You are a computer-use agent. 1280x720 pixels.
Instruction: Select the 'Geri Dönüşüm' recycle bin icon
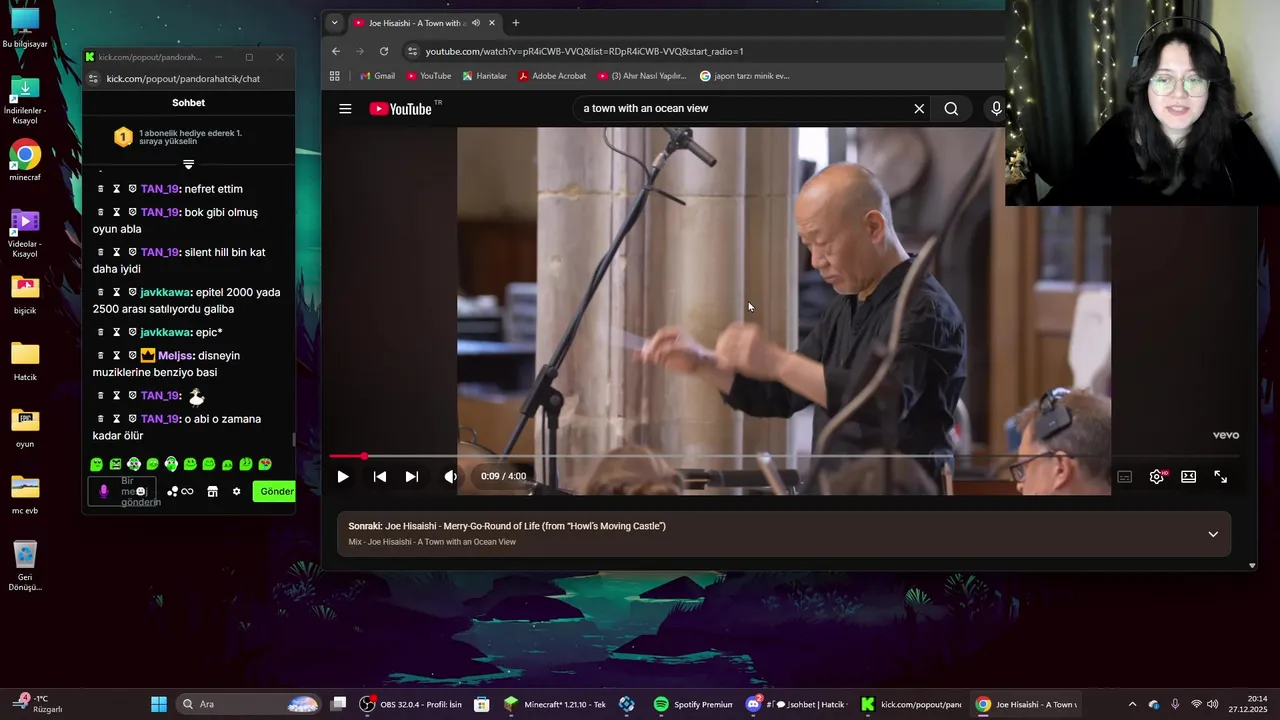tap(25, 566)
